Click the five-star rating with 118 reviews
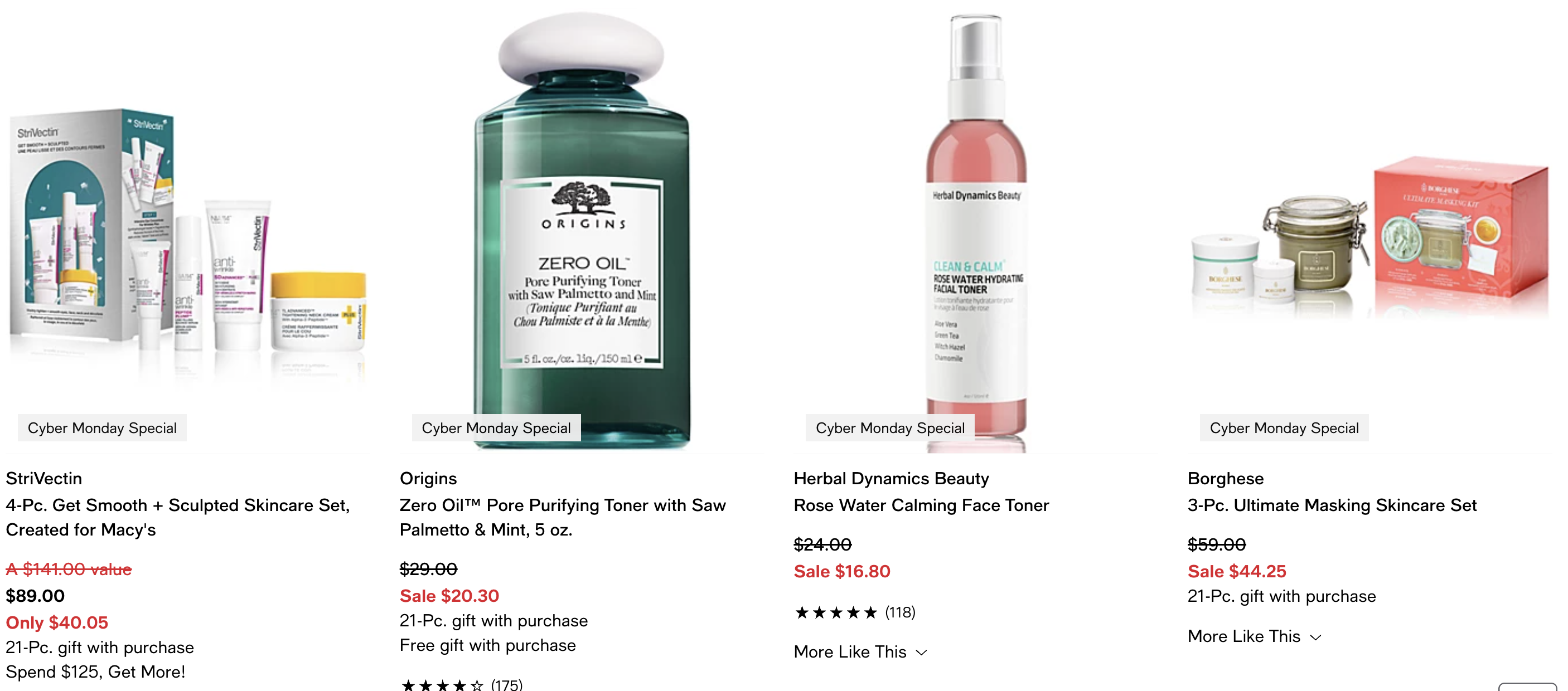Image resolution: width=1568 pixels, height=691 pixels. pyautogui.click(x=855, y=612)
